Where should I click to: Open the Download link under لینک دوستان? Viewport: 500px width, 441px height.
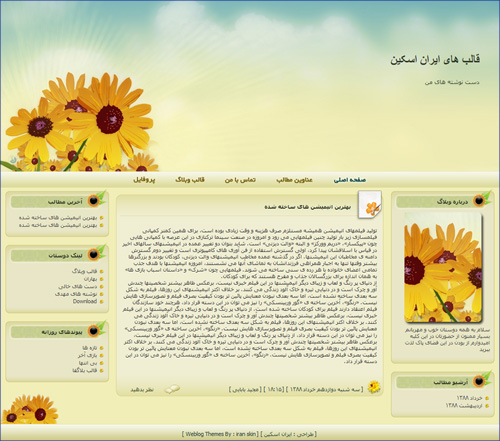pos(85,301)
